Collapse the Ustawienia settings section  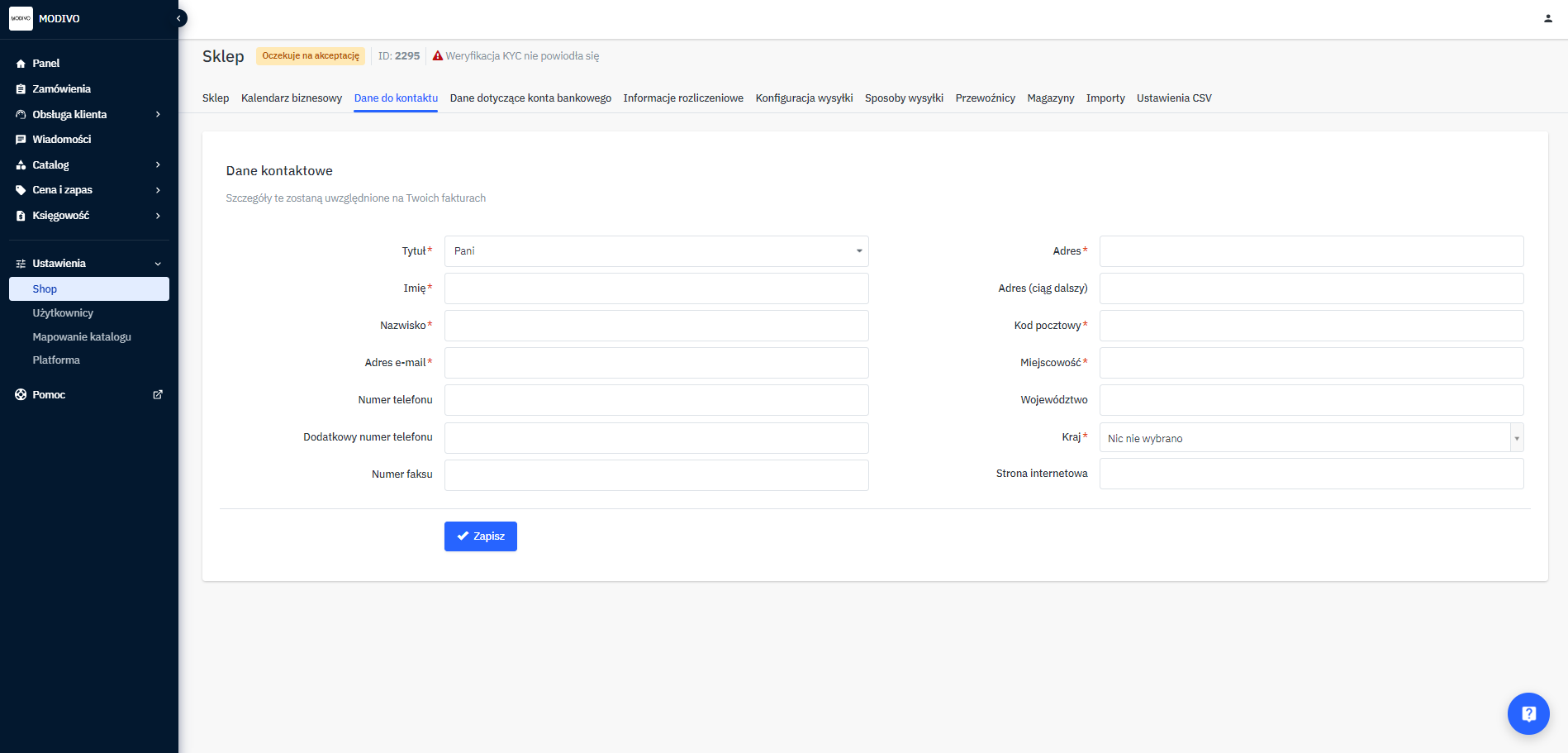click(x=158, y=264)
